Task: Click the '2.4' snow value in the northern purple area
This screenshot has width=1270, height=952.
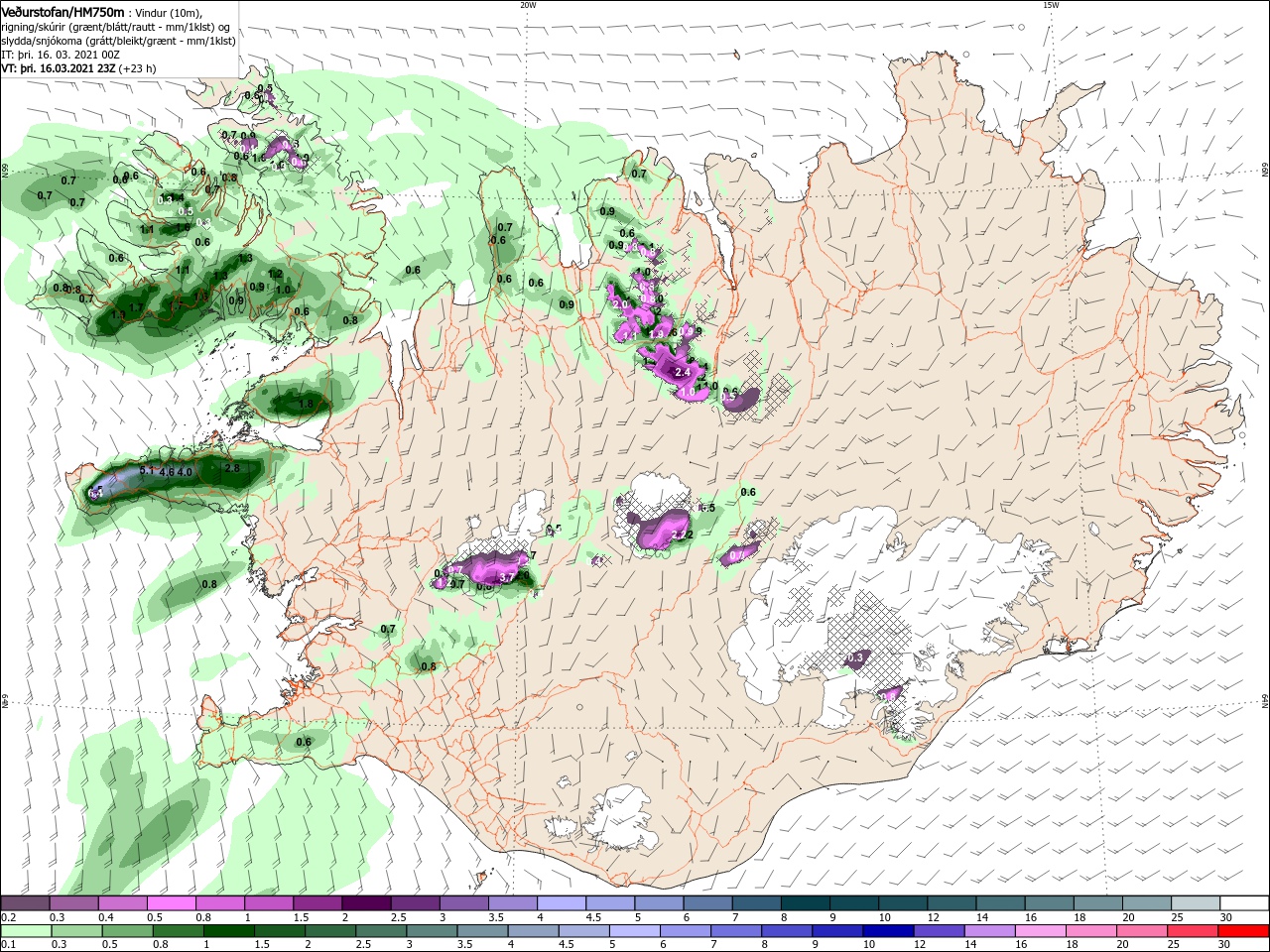Action: (x=682, y=372)
